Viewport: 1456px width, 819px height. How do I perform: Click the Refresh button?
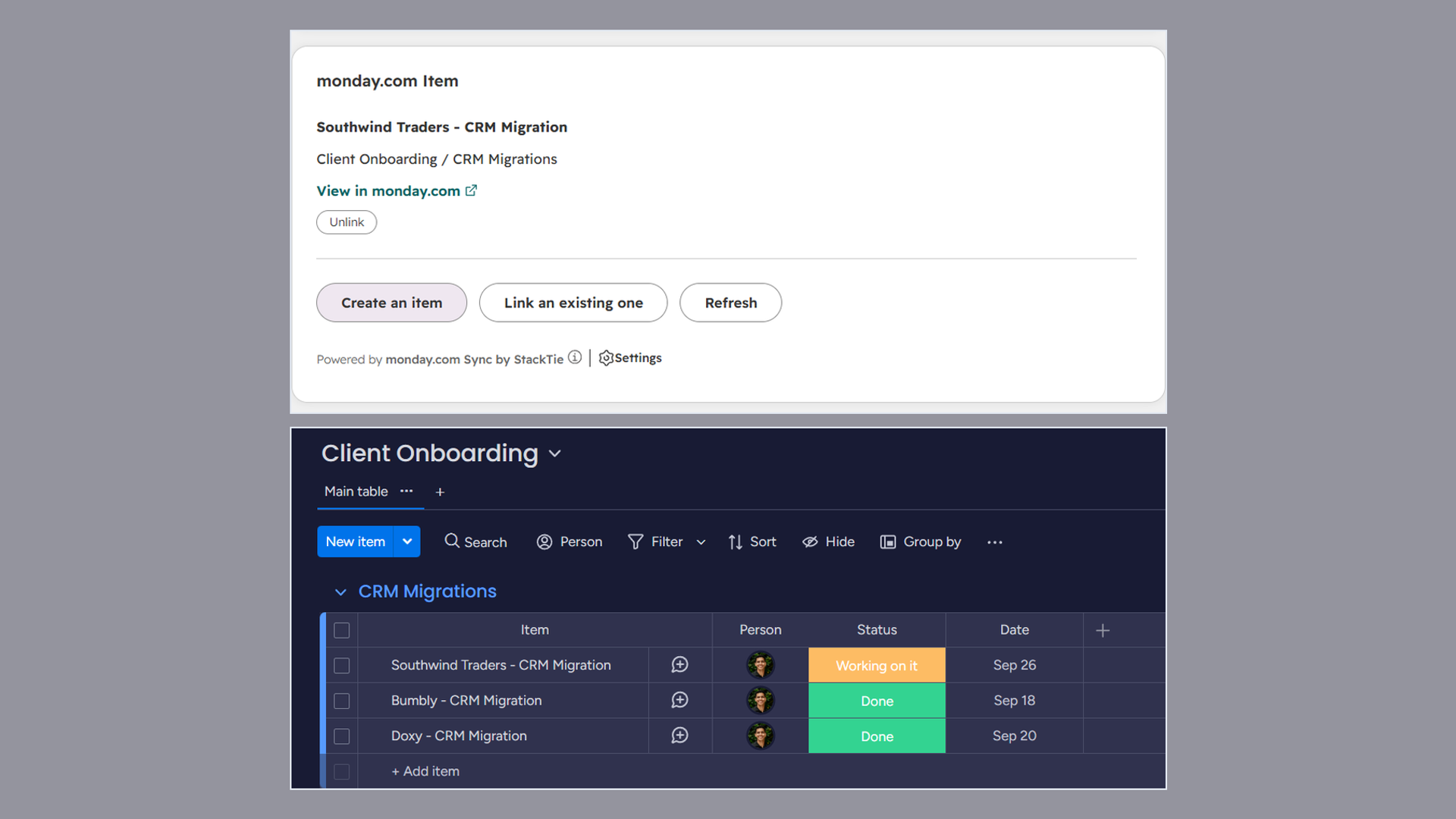pyautogui.click(x=730, y=303)
